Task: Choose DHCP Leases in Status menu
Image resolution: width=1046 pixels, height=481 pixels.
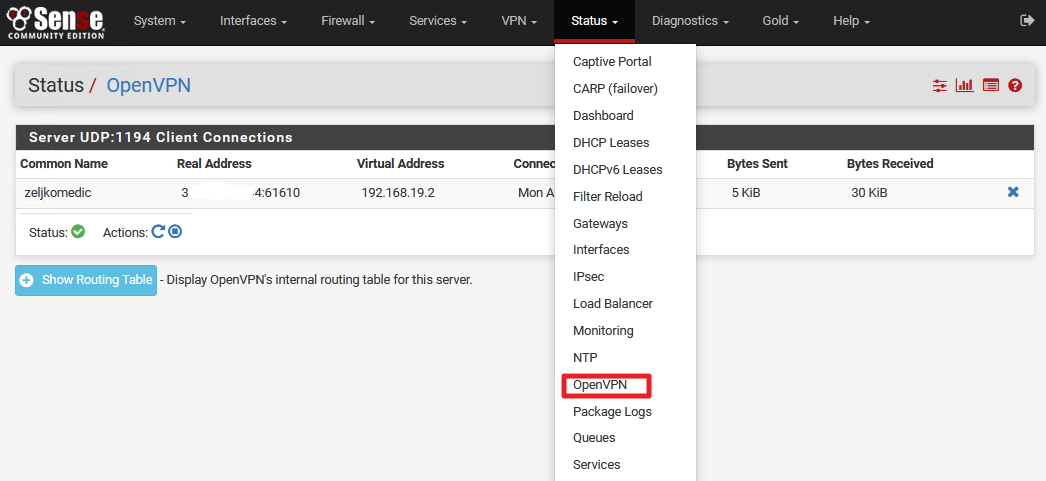Action: (611, 143)
